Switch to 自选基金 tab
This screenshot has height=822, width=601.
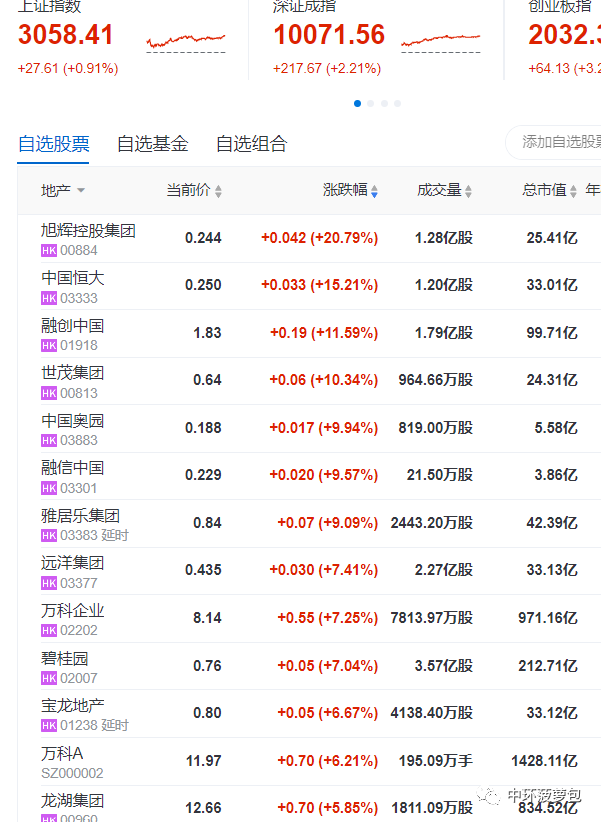coord(152,144)
